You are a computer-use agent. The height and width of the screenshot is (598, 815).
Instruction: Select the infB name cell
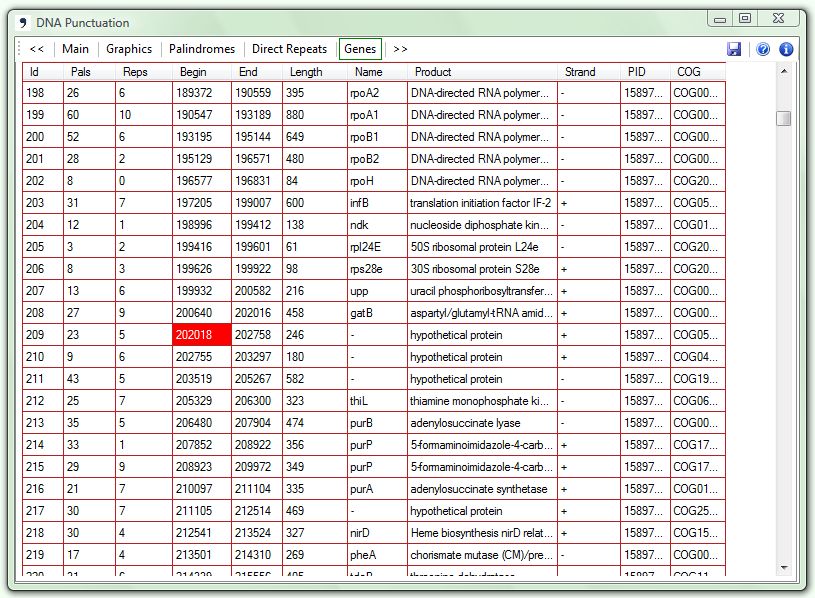pos(377,203)
